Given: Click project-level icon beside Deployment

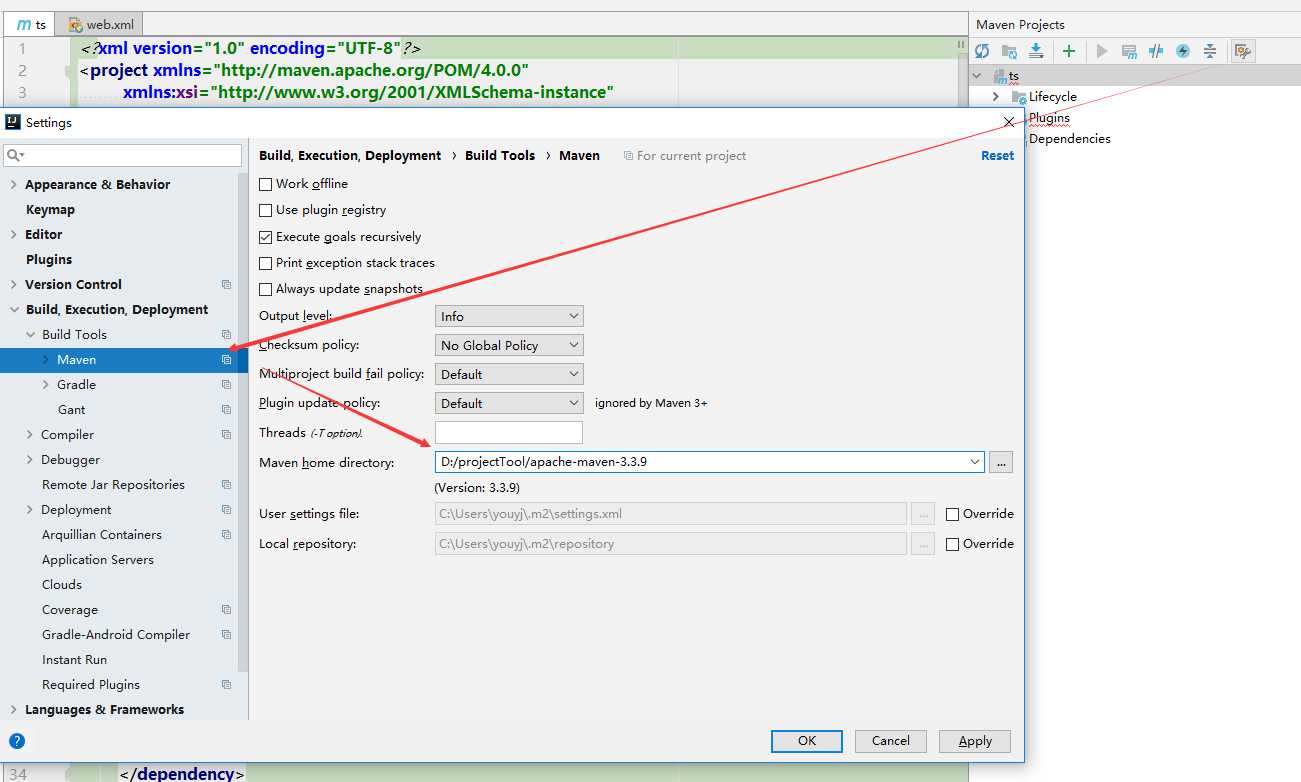Looking at the screenshot, I should pyautogui.click(x=226, y=510).
